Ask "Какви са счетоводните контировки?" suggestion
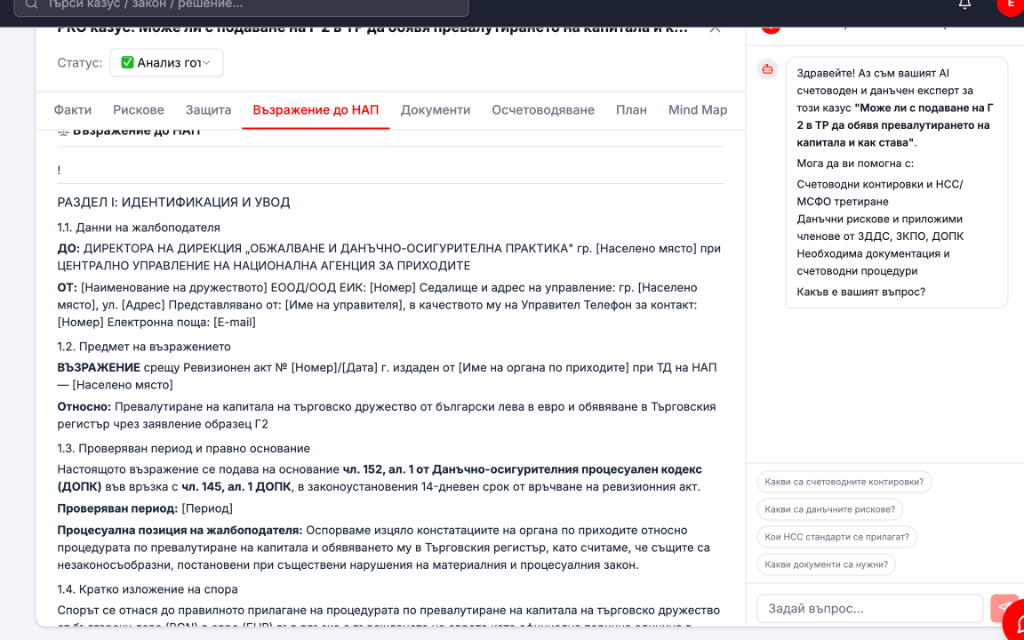 click(844, 482)
